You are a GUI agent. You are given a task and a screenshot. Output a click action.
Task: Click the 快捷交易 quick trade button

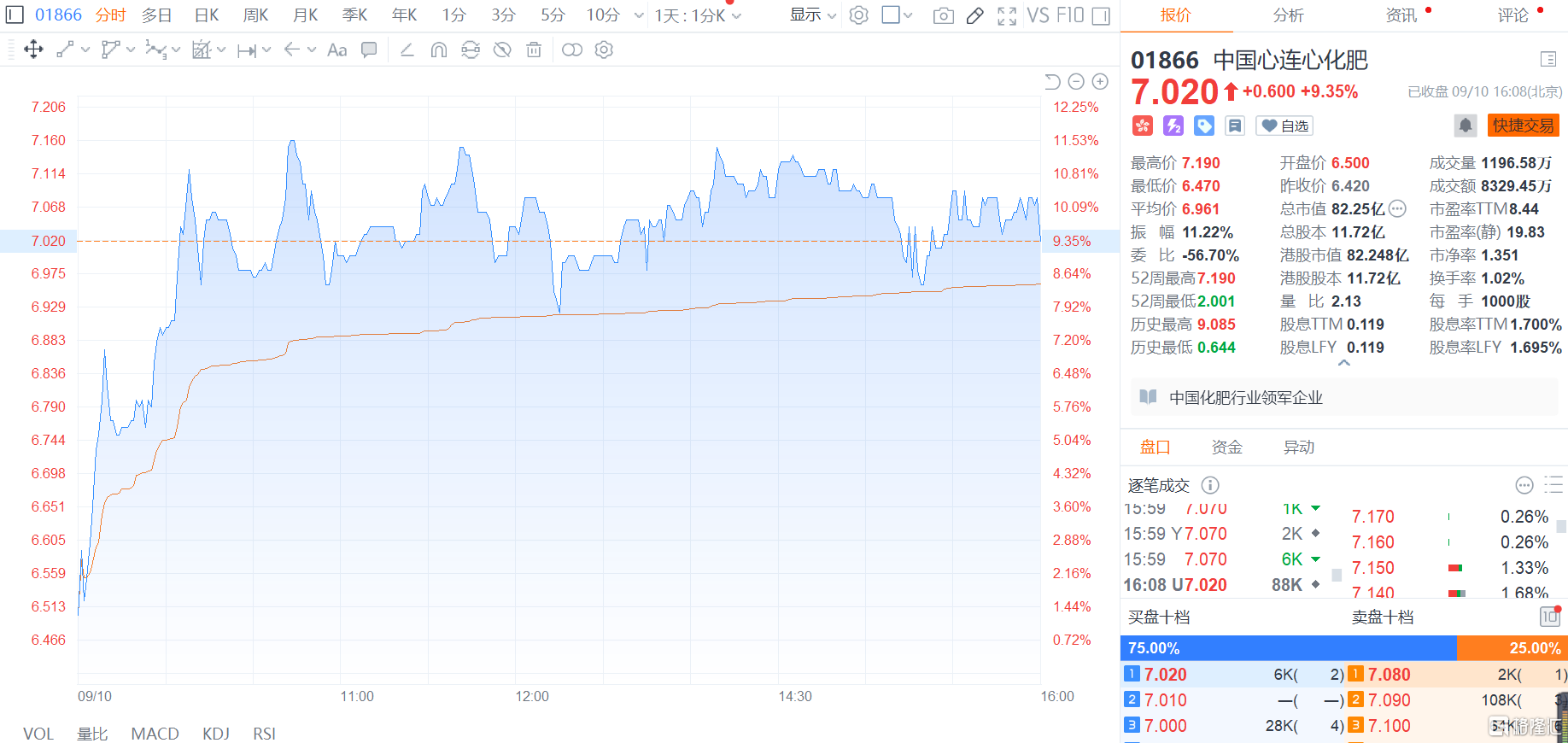[x=1523, y=126]
